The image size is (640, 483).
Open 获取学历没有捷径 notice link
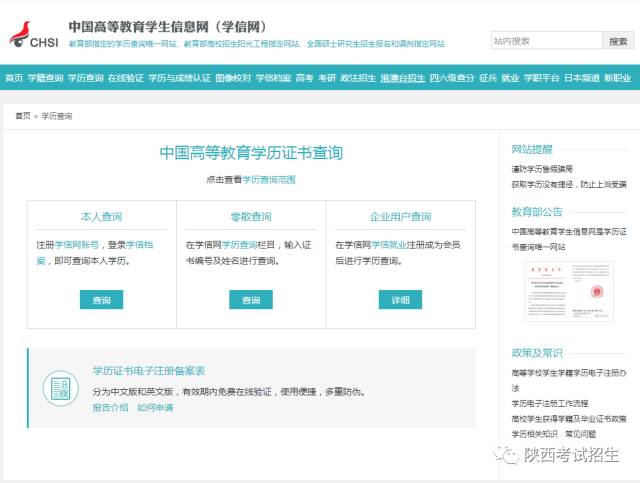(x=569, y=184)
